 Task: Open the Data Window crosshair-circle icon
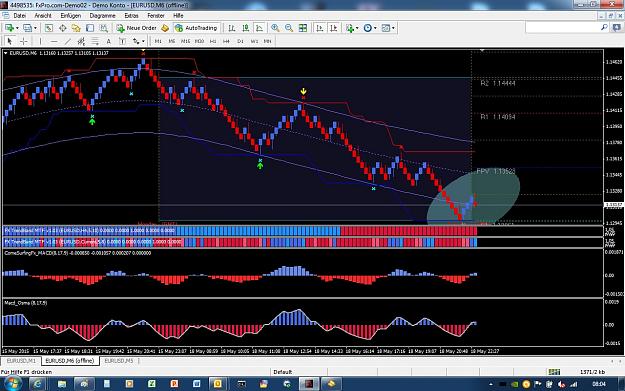63,28
